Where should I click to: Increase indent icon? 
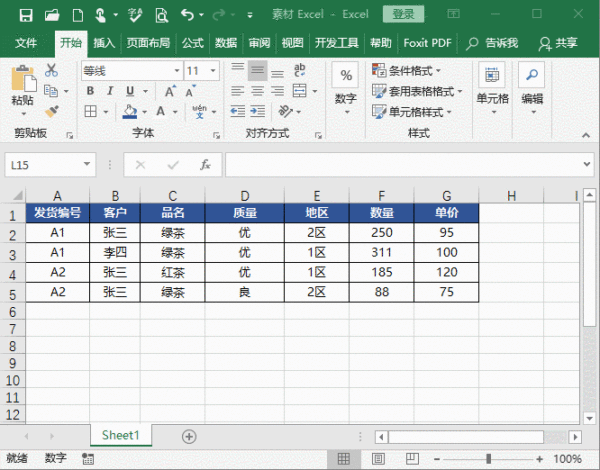[258, 111]
